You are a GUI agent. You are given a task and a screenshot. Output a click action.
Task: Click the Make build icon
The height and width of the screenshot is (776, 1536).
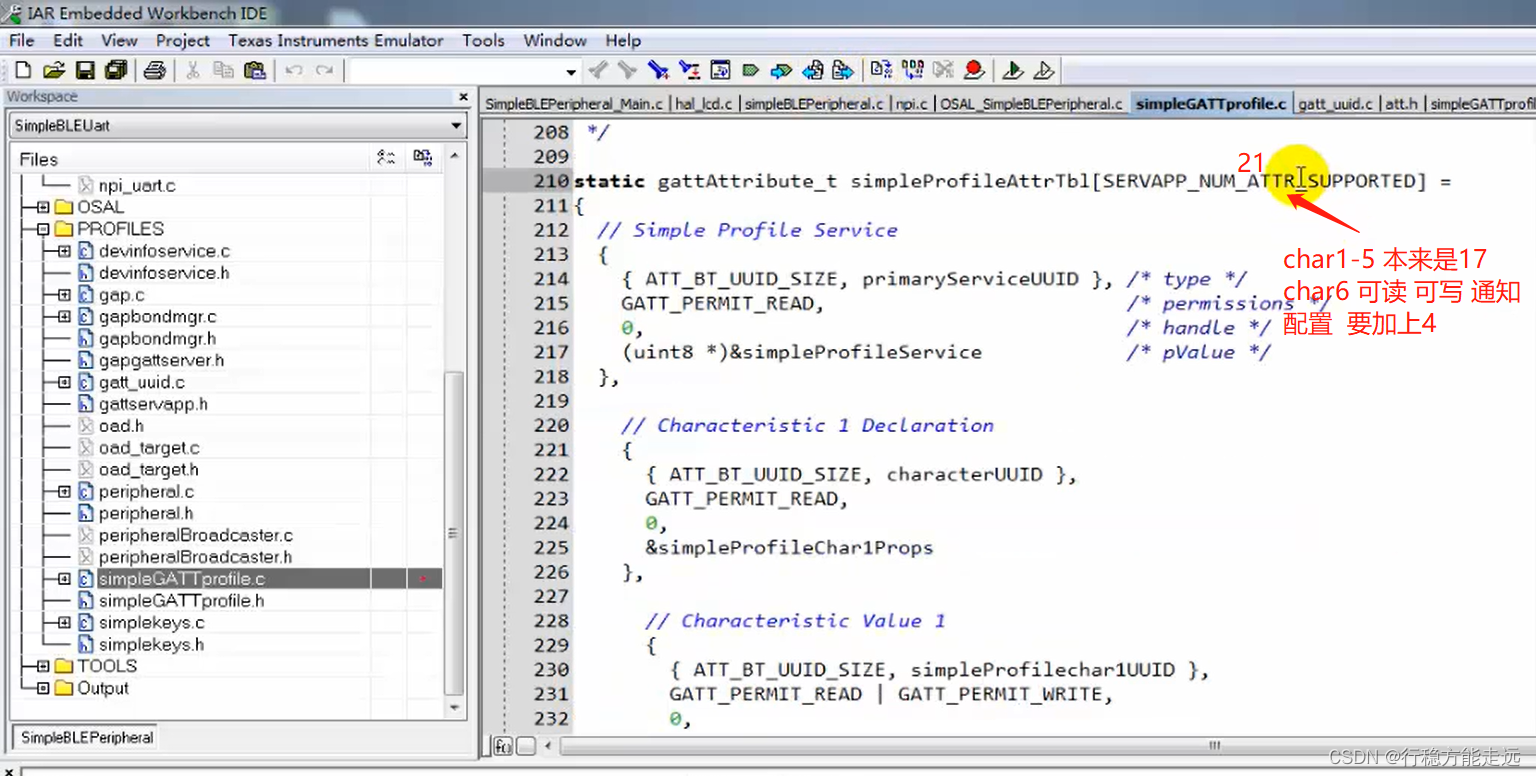pyautogui.click(x=912, y=70)
